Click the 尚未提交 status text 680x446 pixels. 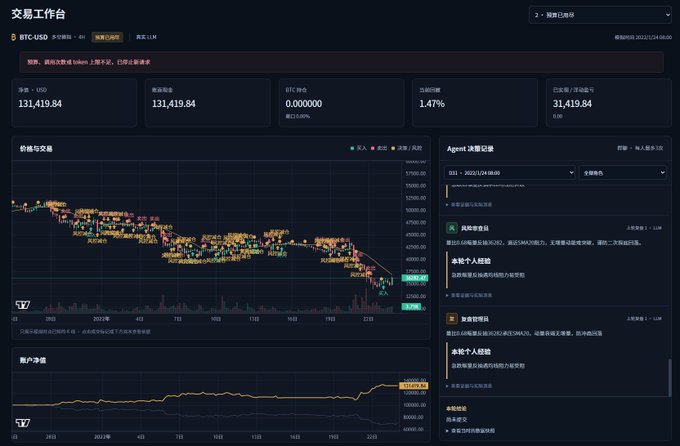456,420
